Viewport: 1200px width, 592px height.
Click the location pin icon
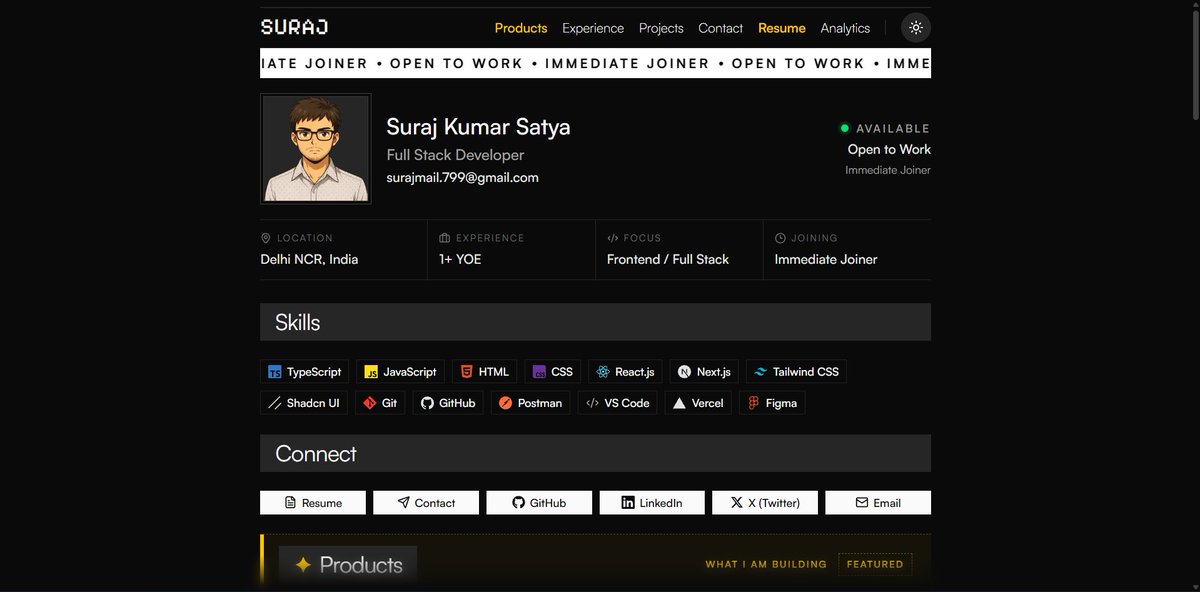click(266, 238)
